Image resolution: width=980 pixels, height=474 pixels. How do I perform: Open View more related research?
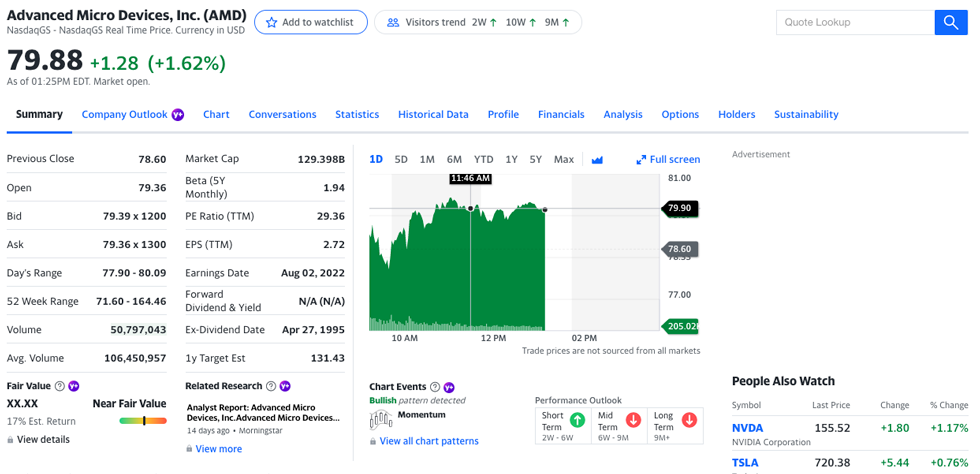click(x=219, y=449)
